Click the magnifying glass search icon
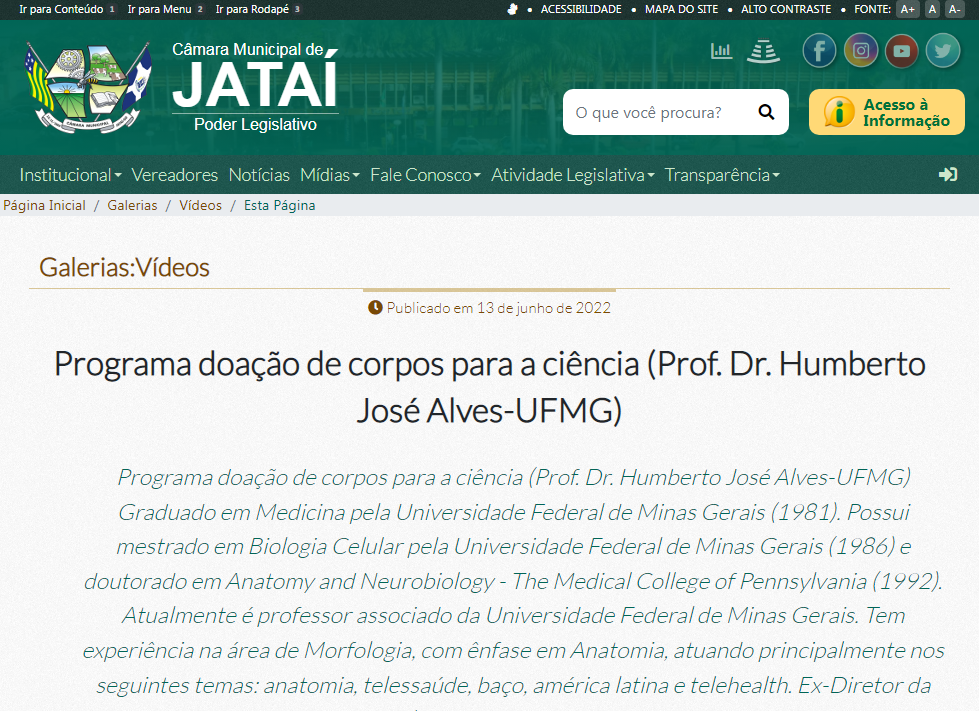 coord(766,112)
